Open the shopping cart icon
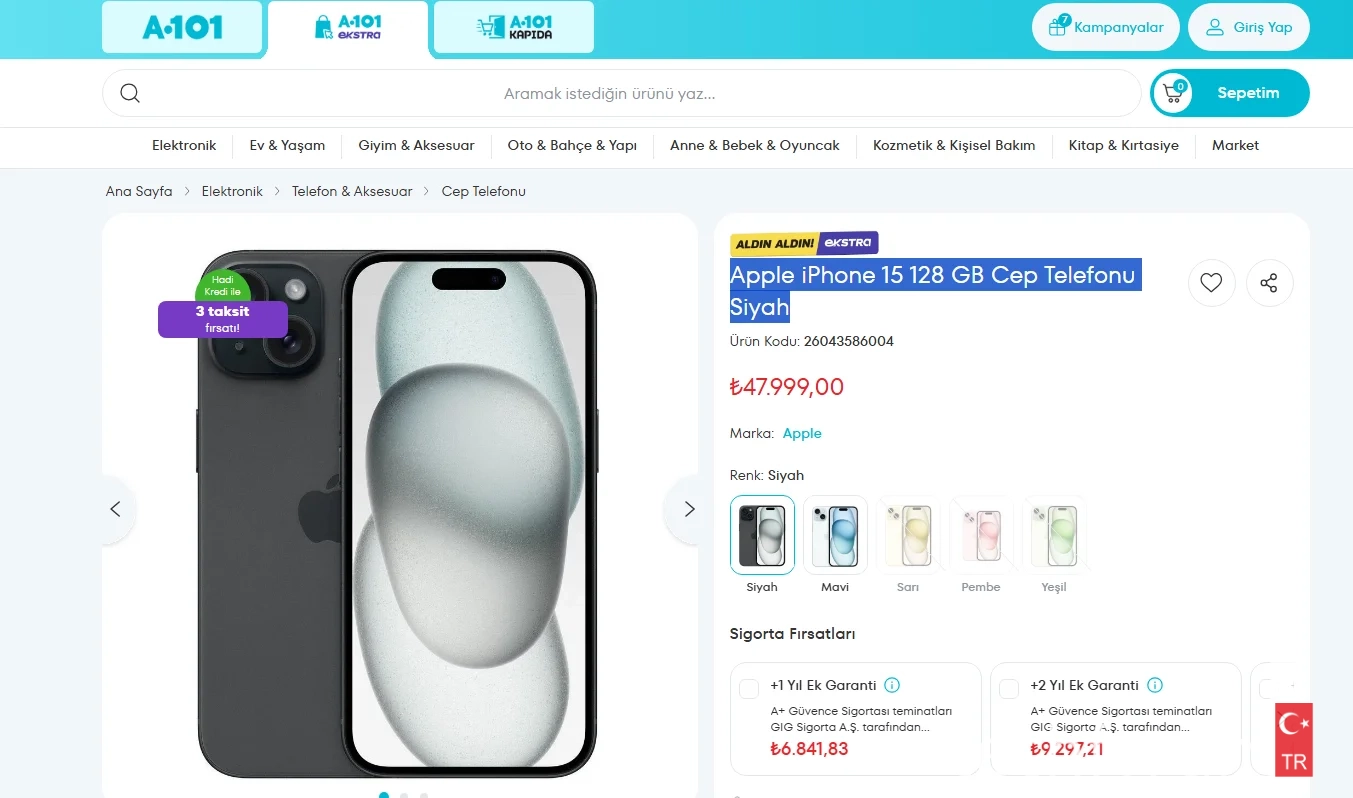This screenshot has width=1353, height=798. pyautogui.click(x=1173, y=93)
